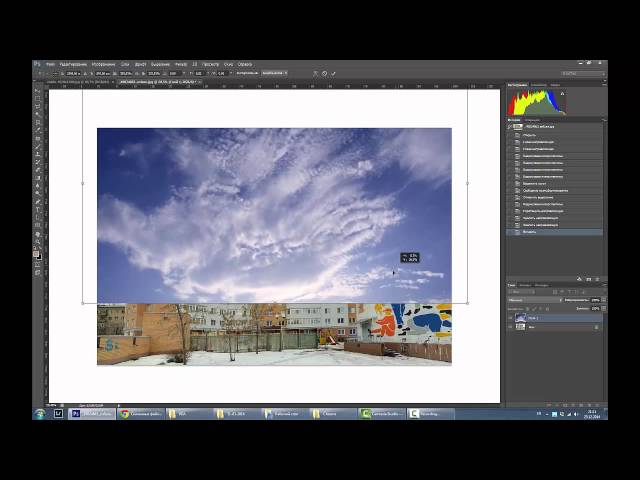The width and height of the screenshot is (640, 480).
Task: Select the last history state Вставить
Action: (x=554, y=232)
